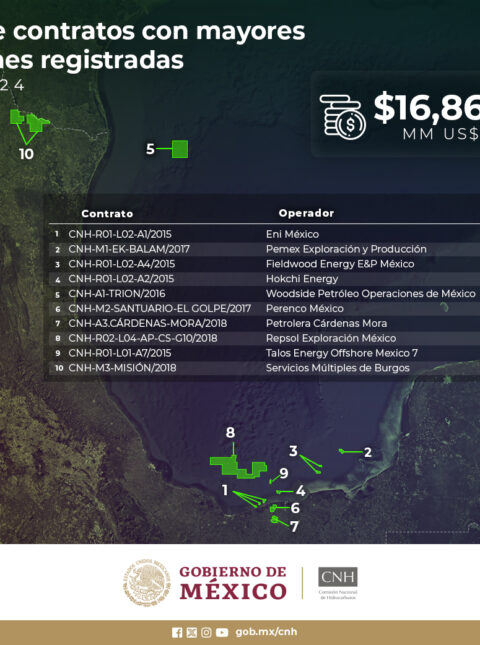This screenshot has width=480, height=645.
Task: Select row CNH-R01-L02-A1/2015
Action: tap(264, 234)
